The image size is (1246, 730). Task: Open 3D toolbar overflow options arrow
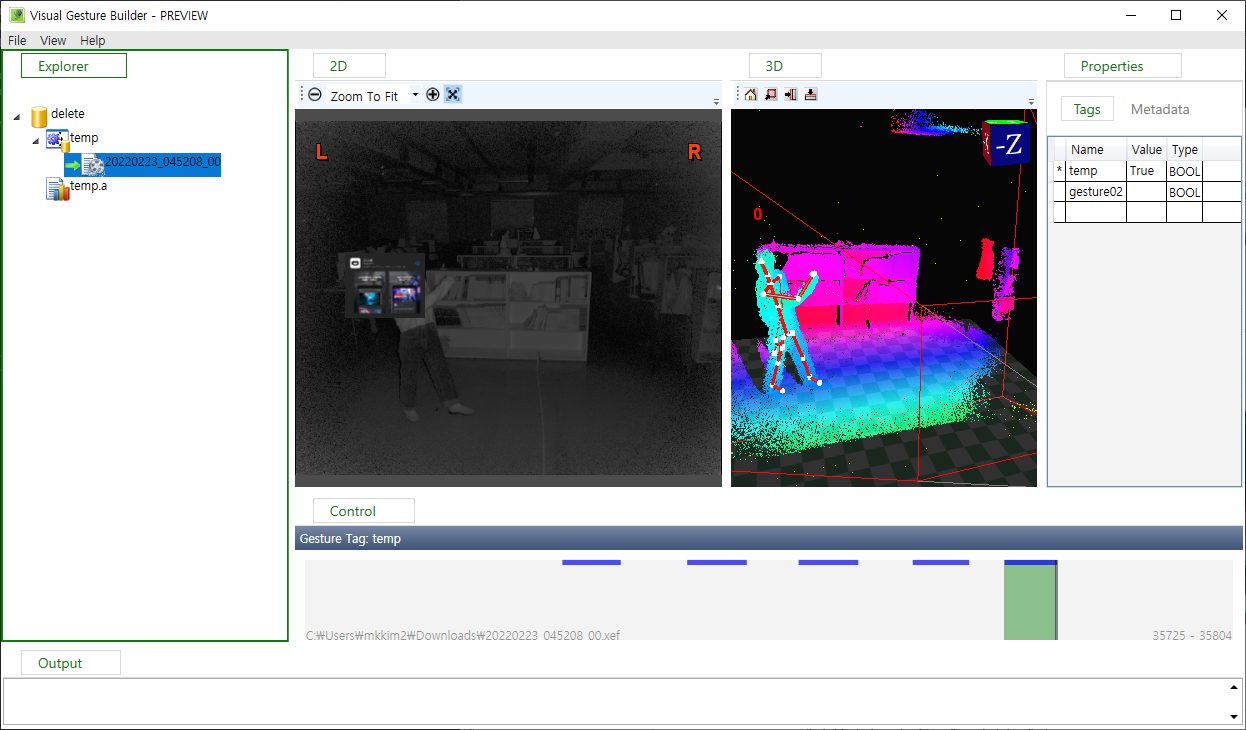pyautogui.click(x=1031, y=102)
